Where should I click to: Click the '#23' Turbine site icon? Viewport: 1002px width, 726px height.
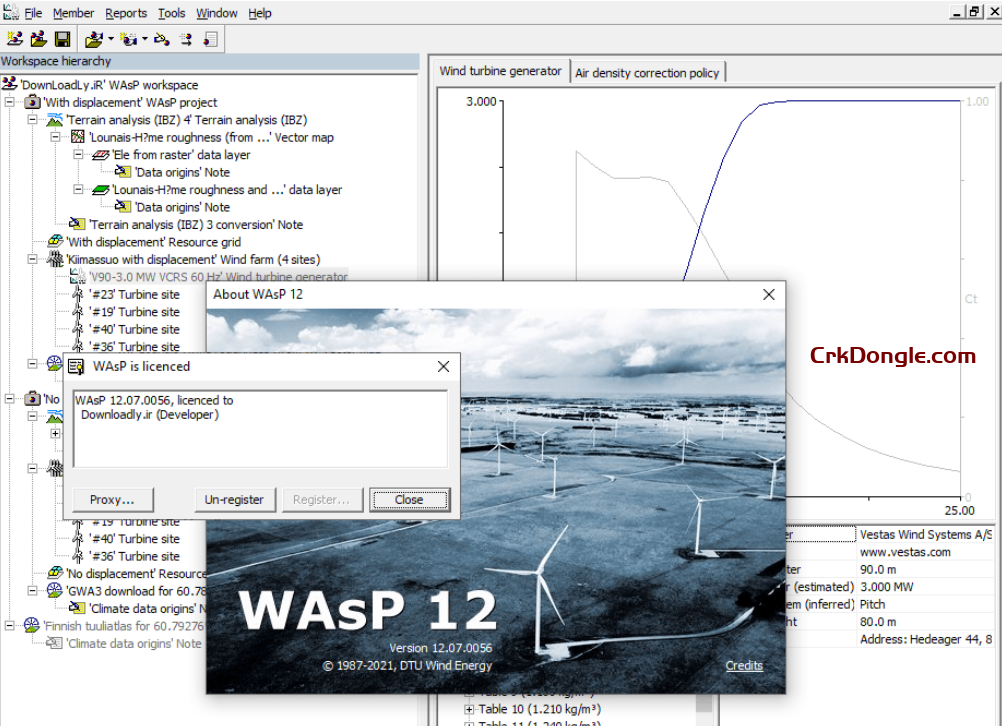[77, 293]
